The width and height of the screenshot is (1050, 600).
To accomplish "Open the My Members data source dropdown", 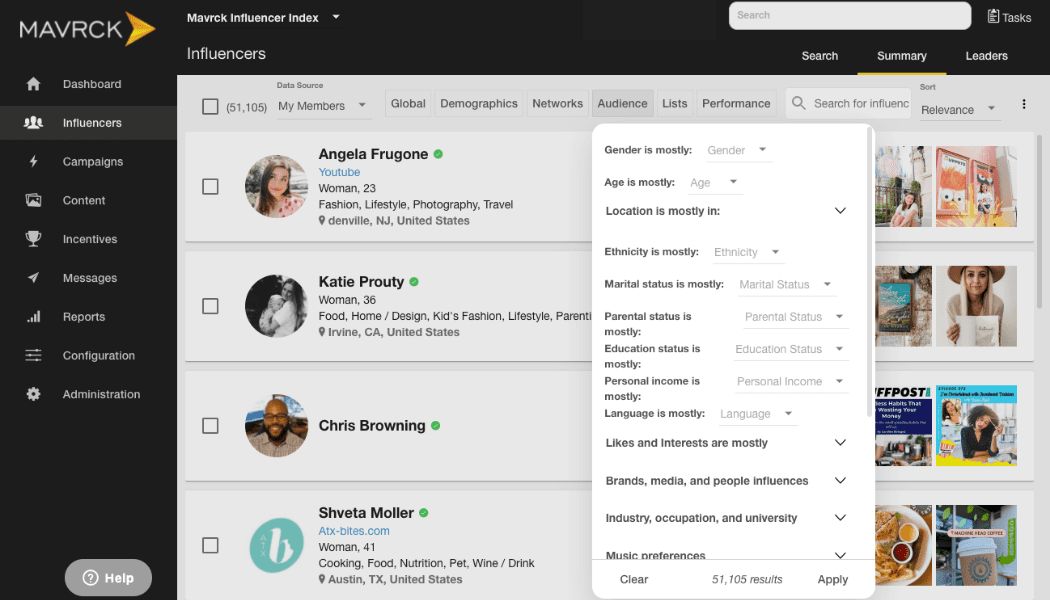I will coord(323,106).
